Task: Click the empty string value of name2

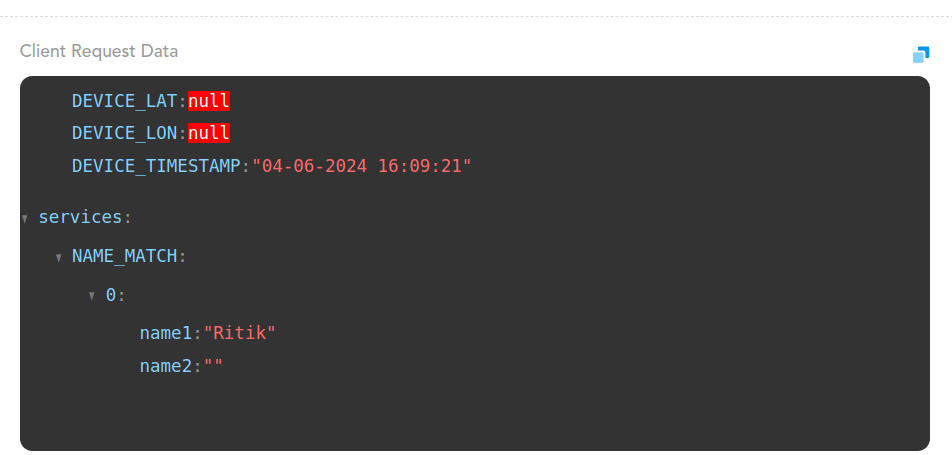Action: pos(213,366)
